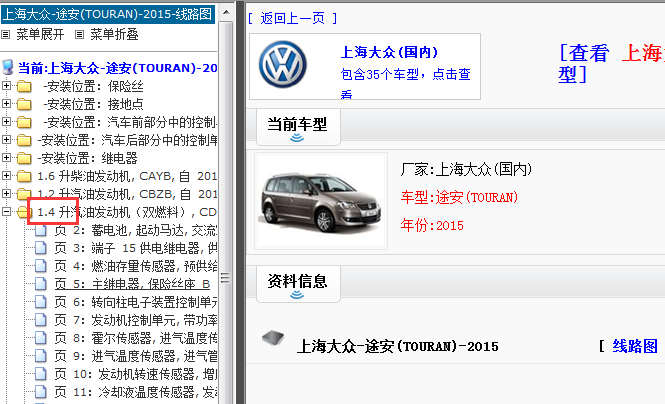
Task: Click the tree panel vertical scrollbar thumb
Action: point(226,213)
